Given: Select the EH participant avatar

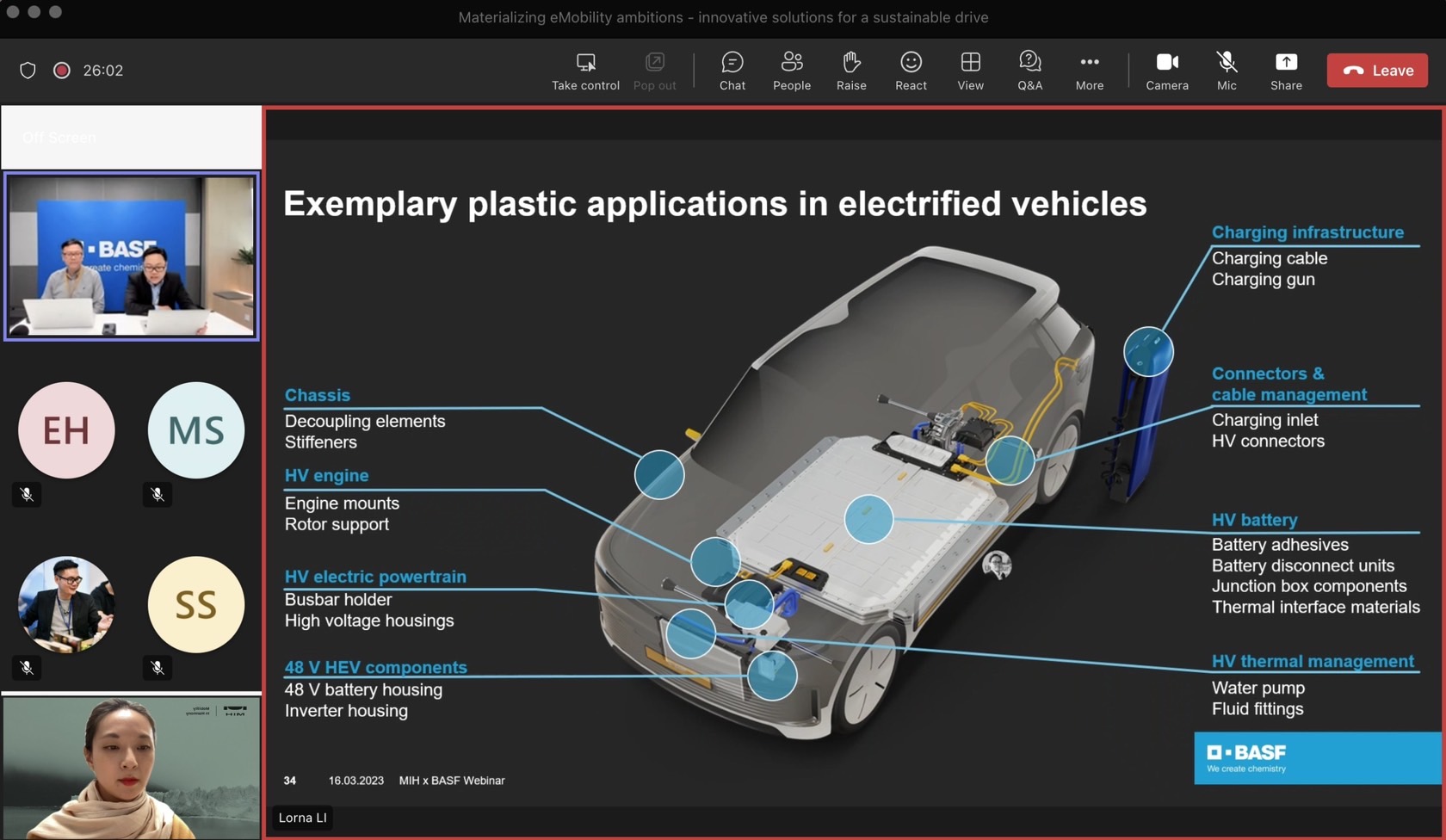Looking at the screenshot, I should (66, 430).
